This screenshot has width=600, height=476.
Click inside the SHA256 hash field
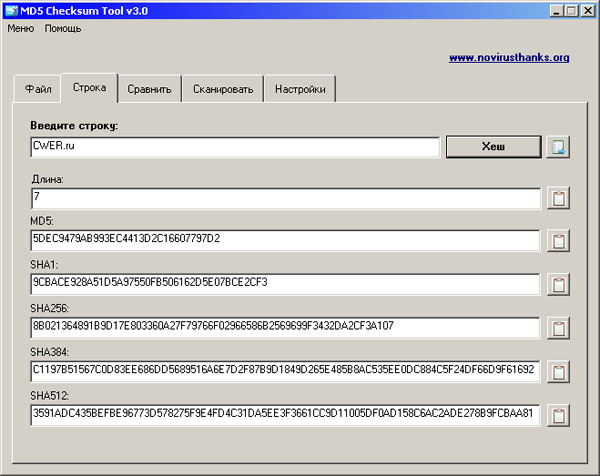tap(285, 328)
